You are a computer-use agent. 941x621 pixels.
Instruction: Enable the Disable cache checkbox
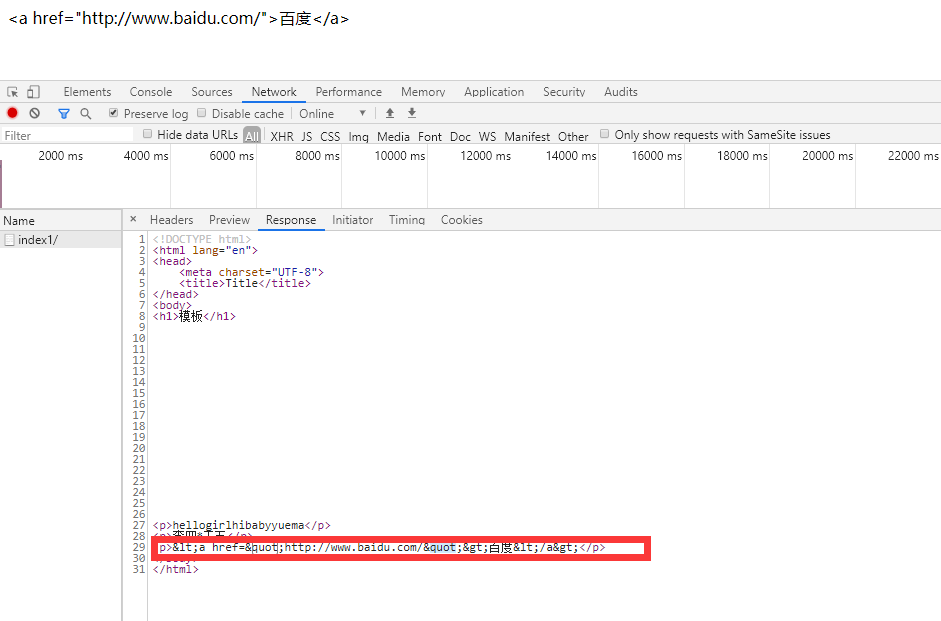(202, 113)
